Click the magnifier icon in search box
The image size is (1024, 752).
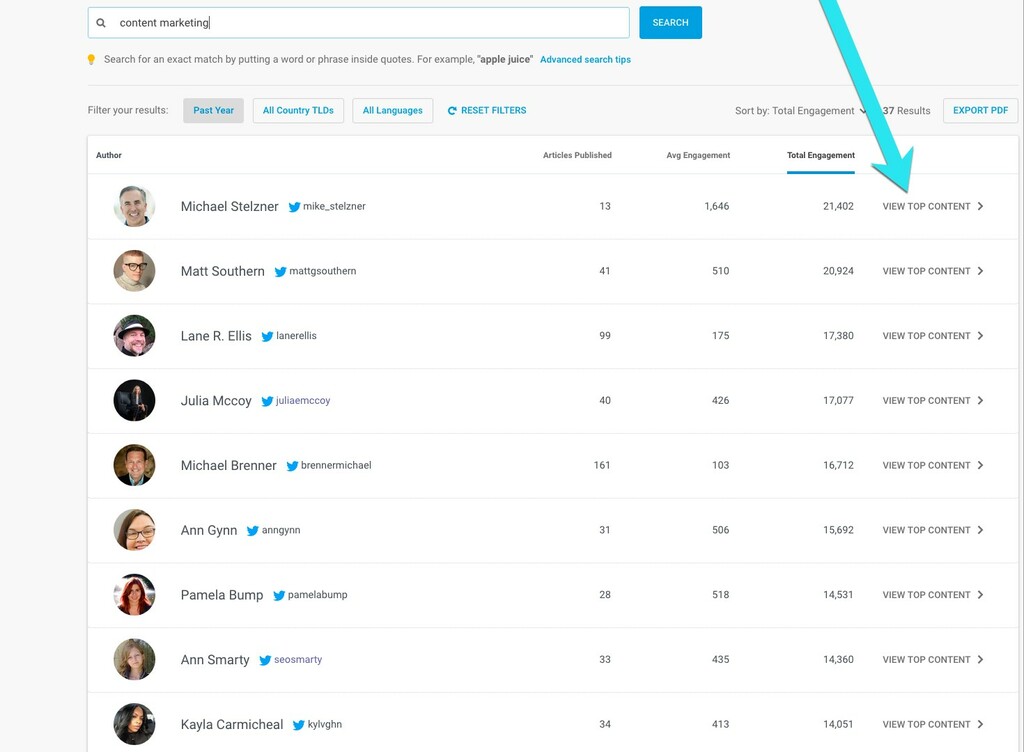click(x=101, y=23)
